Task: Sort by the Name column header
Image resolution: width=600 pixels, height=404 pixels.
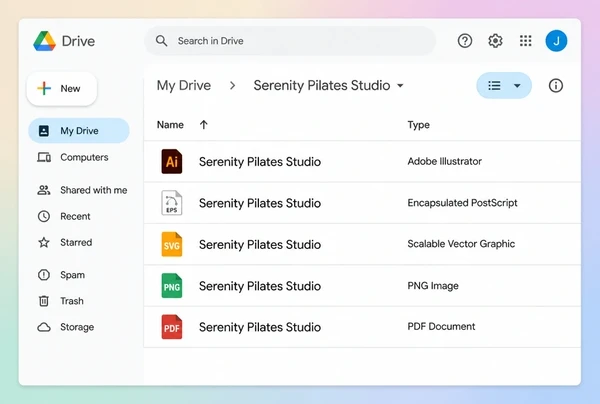Action: (170, 125)
